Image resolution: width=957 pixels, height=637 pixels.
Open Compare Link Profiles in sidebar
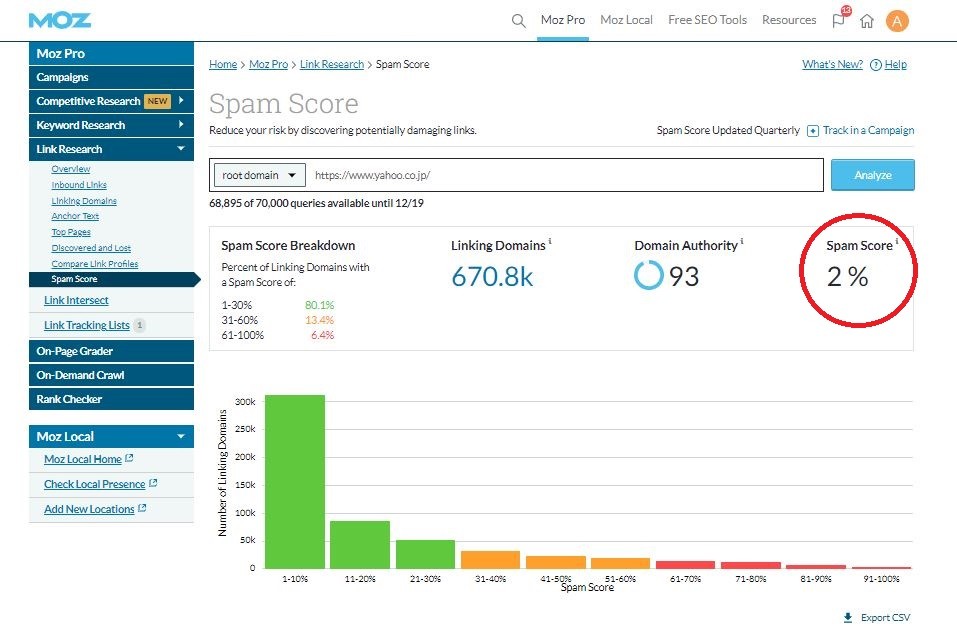point(95,264)
